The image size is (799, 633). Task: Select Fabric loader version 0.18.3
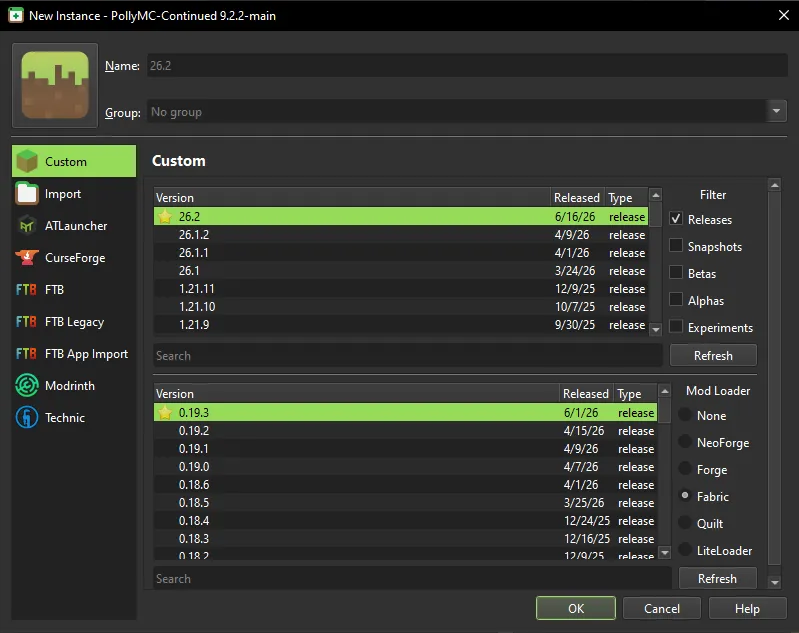[x=406, y=538]
